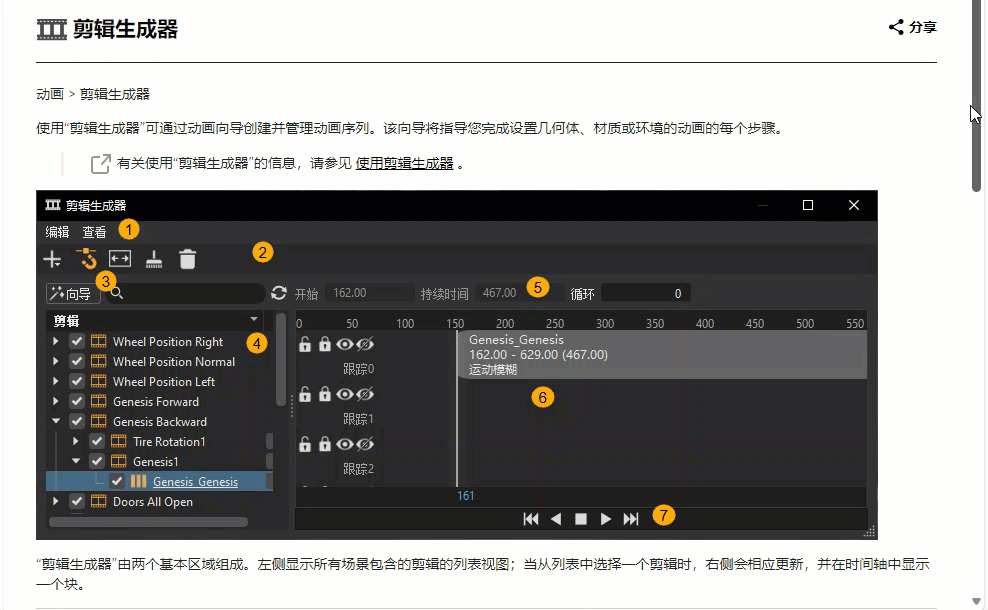Click the 向导 wizard button
The height and width of the screenshot is (610, 988).
coord(72,294)
